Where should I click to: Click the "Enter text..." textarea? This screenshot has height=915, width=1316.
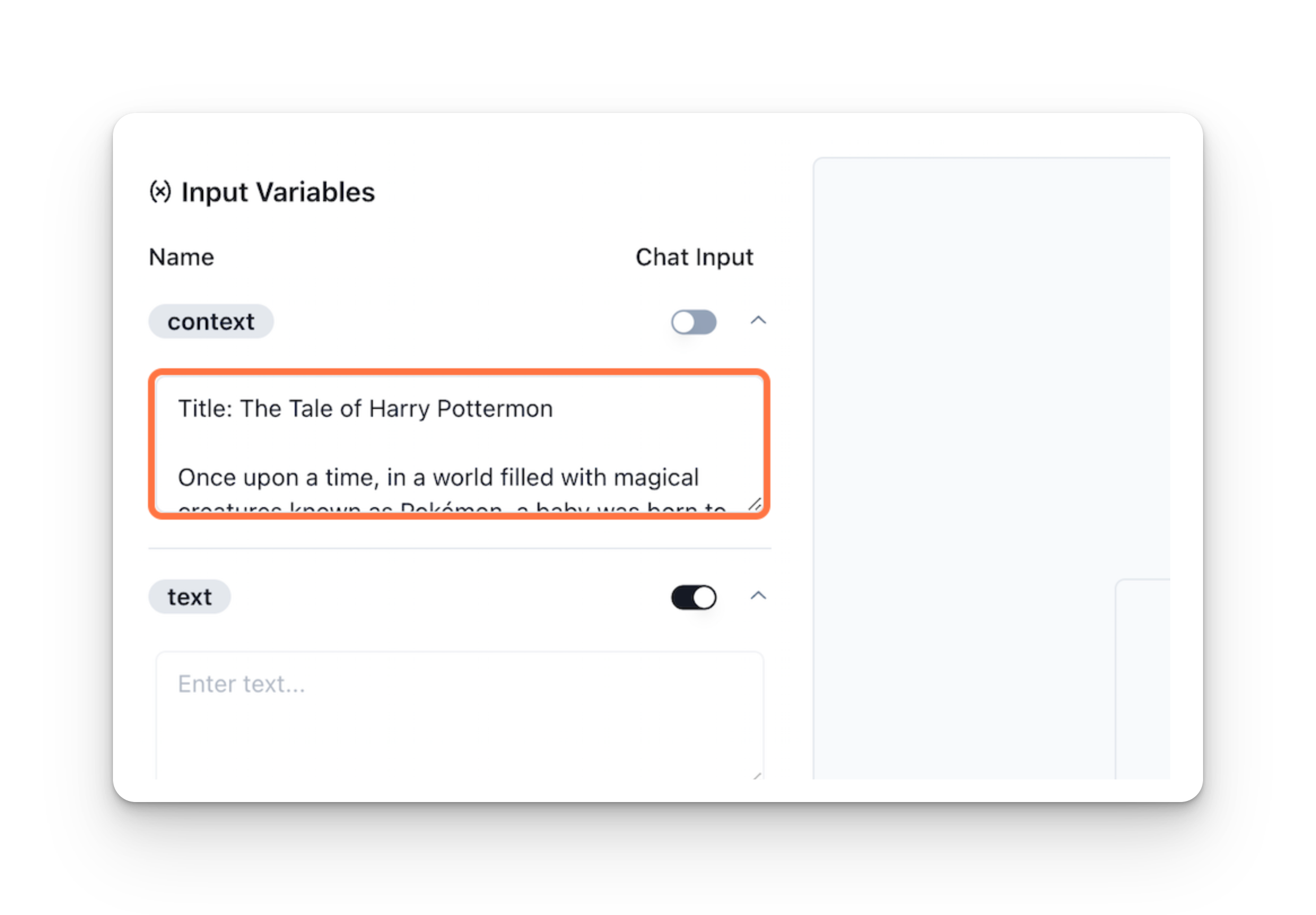pyautogui.click(x=459, y=716)
